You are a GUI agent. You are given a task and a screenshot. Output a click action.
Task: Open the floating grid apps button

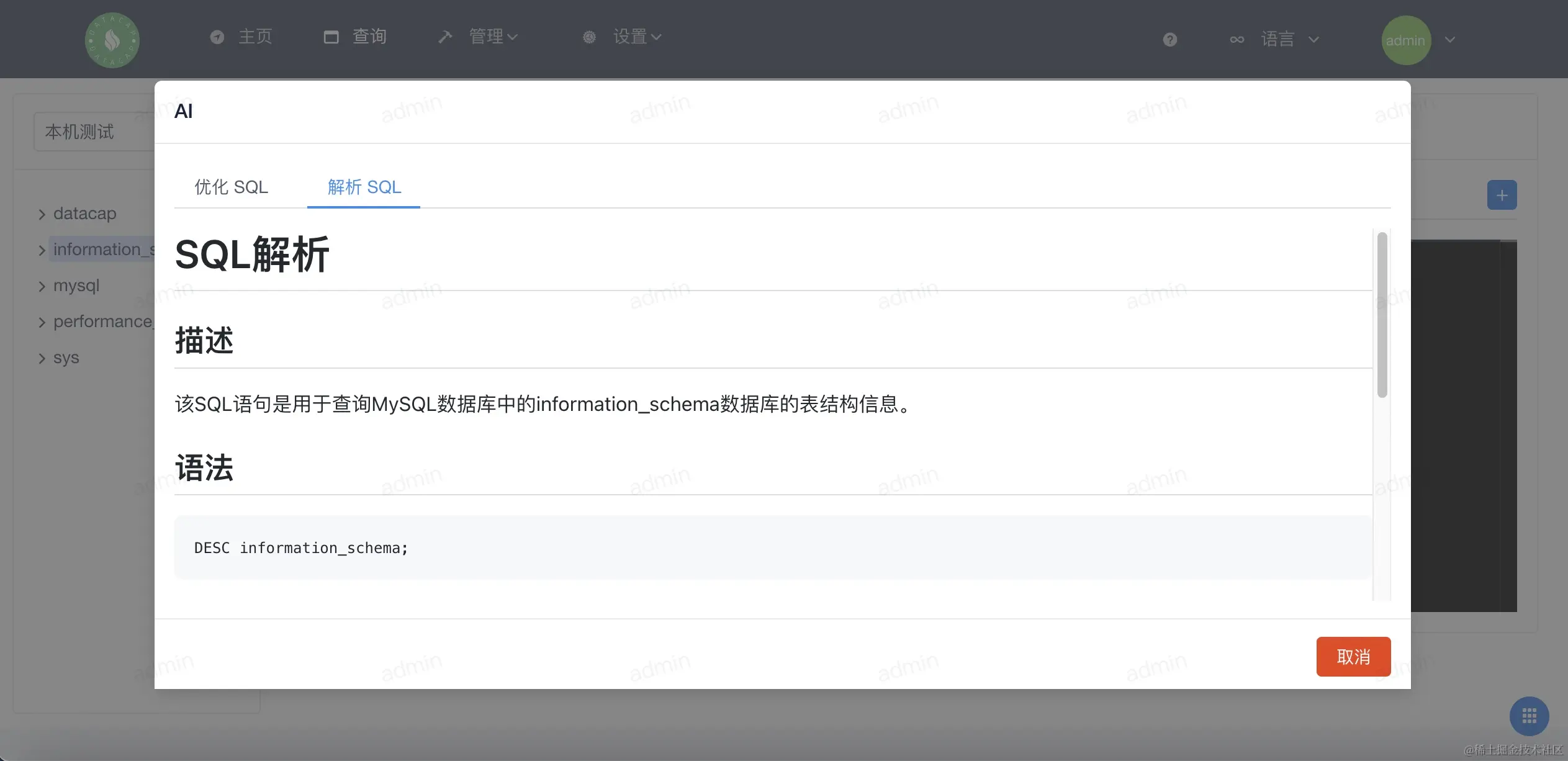(x=1529, y=716)
